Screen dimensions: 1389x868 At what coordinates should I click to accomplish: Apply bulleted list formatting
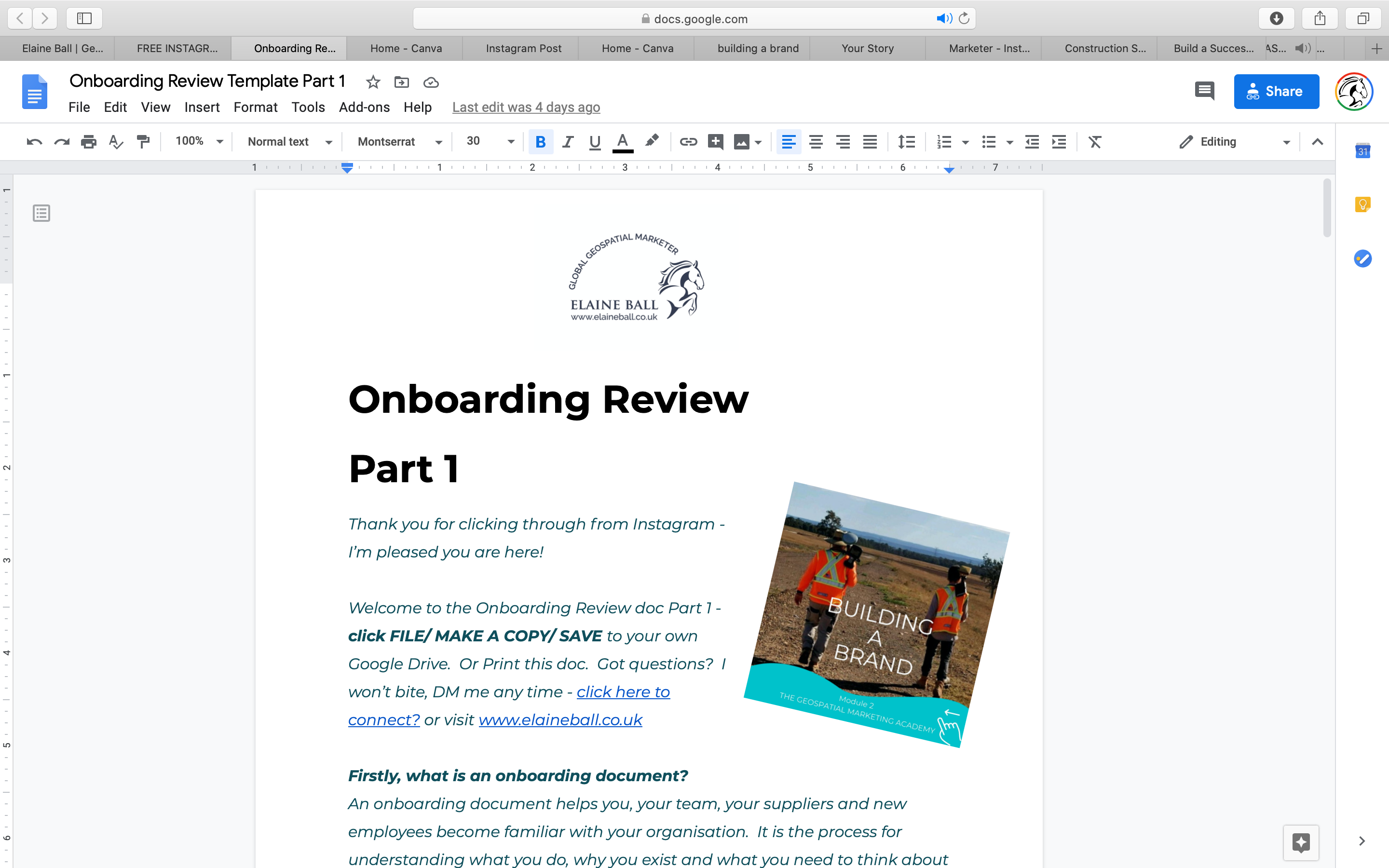pyautogui.click(x=988, y=142)
